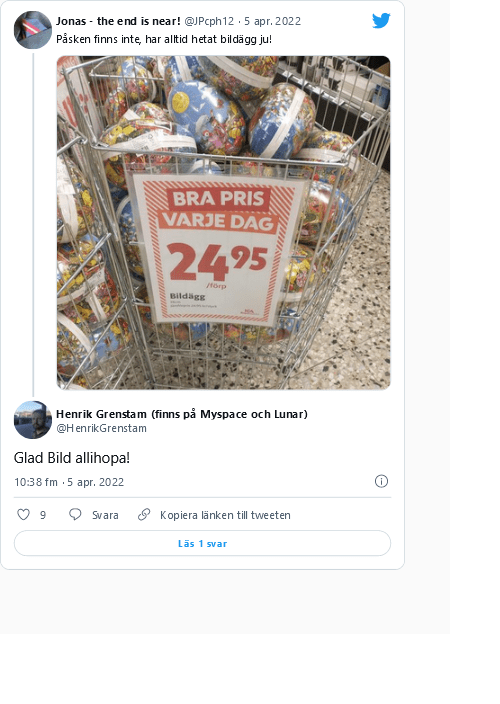500x704 pixels.
Task: Click Läs 1 svar button
Action: coord(202,543)
